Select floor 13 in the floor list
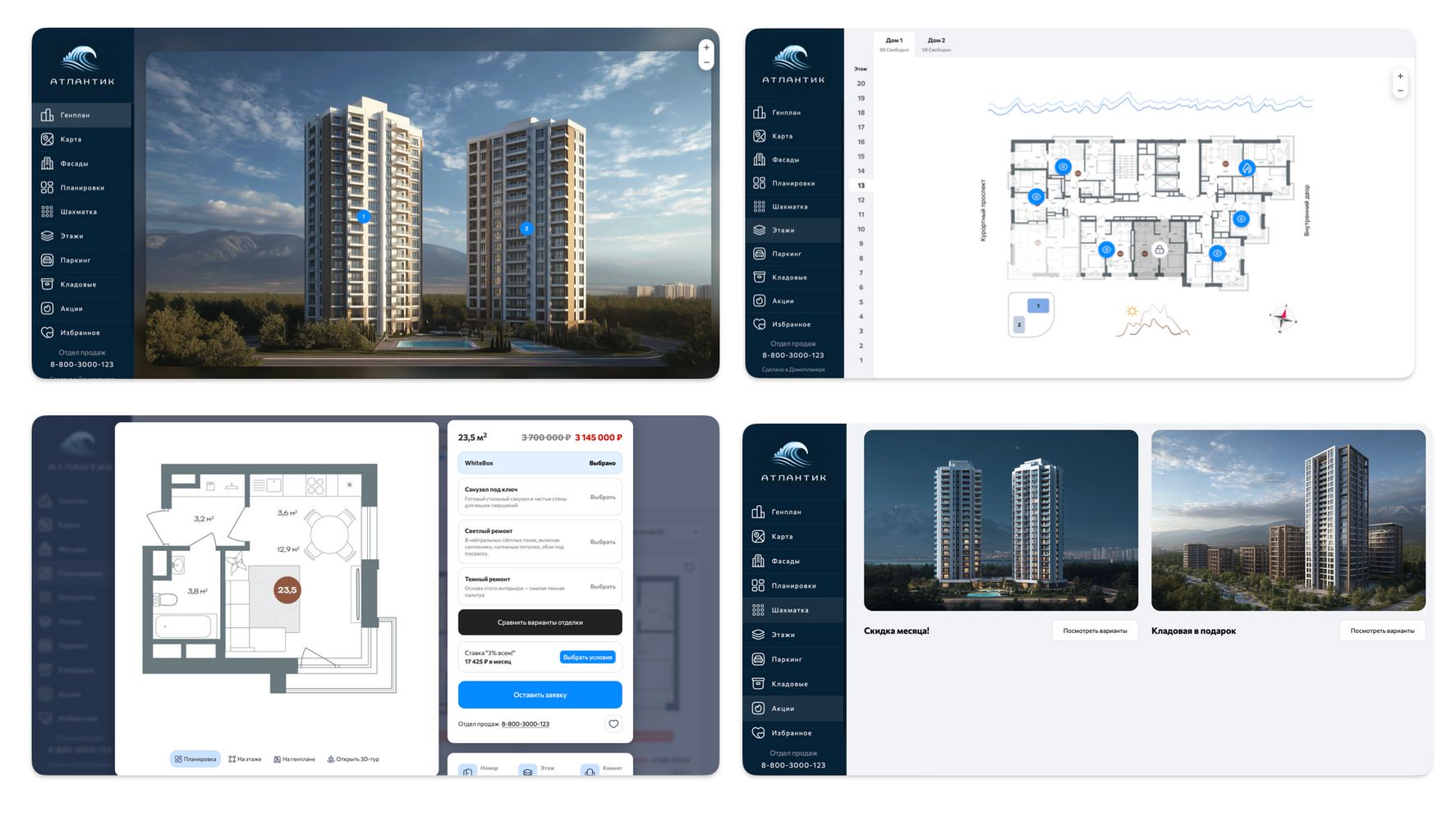1456x821 pixels. (861, 186)
